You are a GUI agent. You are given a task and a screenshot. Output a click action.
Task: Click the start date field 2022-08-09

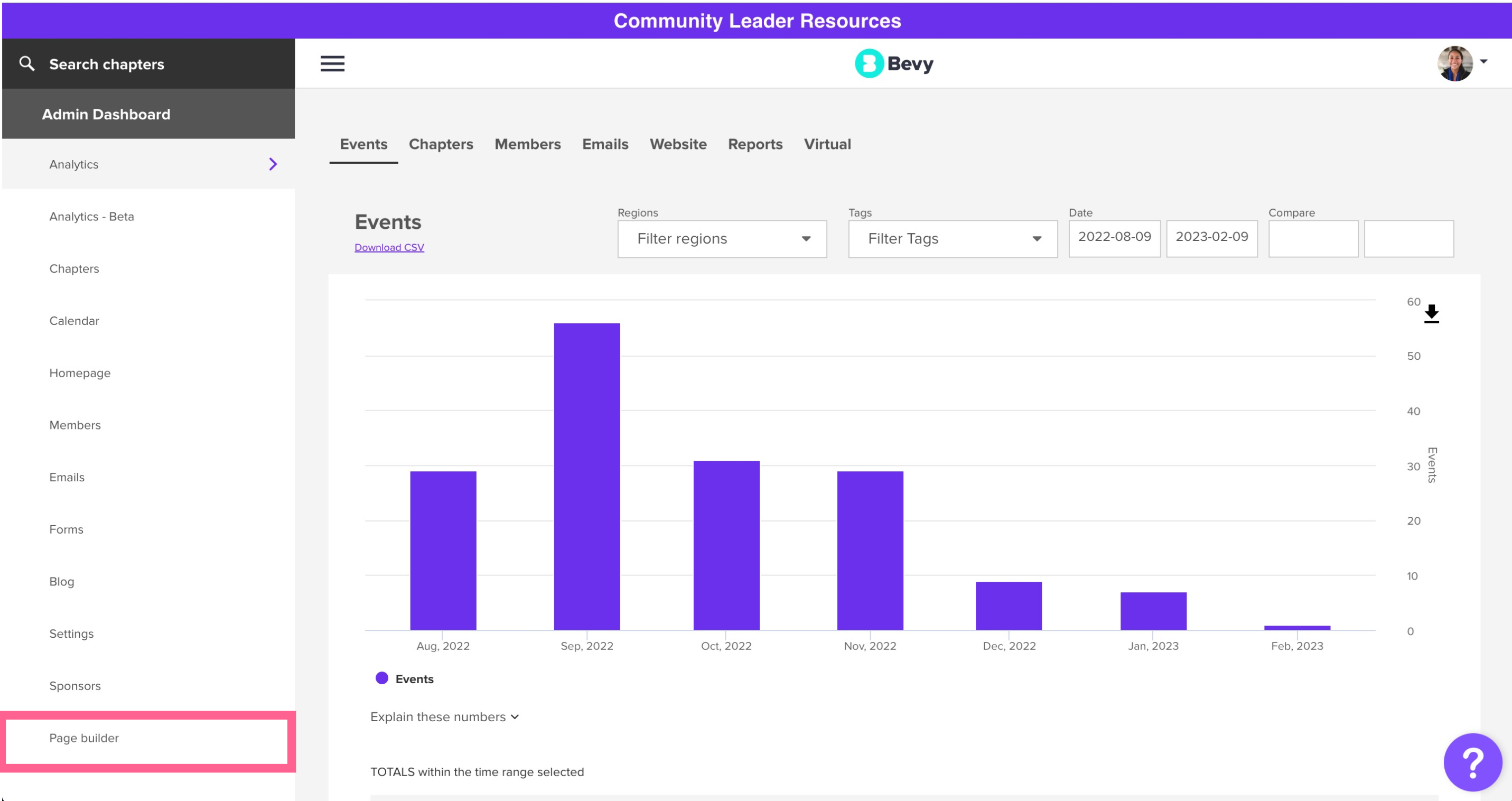[x=1114, y=238]
